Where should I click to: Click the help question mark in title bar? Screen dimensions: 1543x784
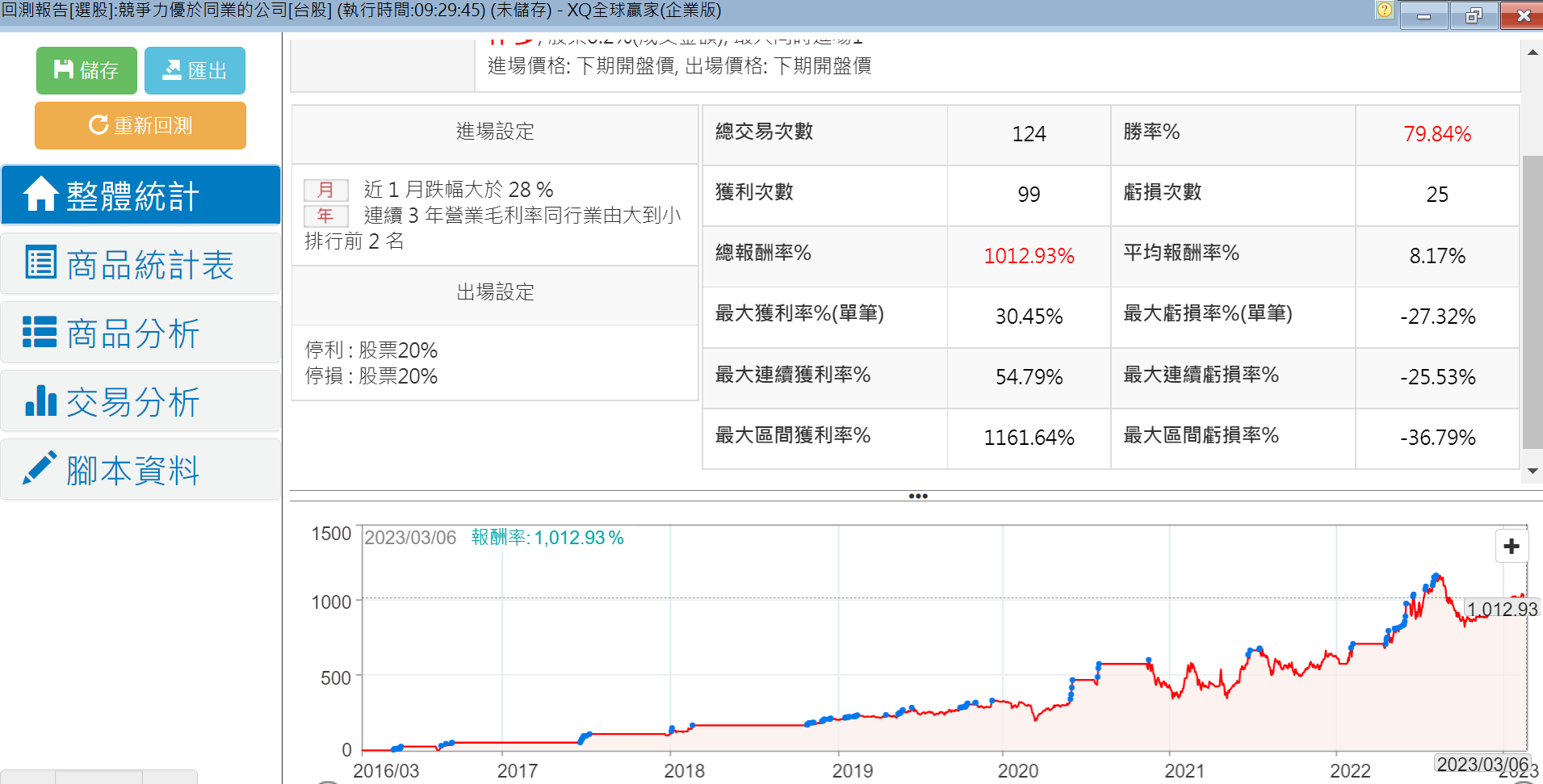(x=1385, y=10)
